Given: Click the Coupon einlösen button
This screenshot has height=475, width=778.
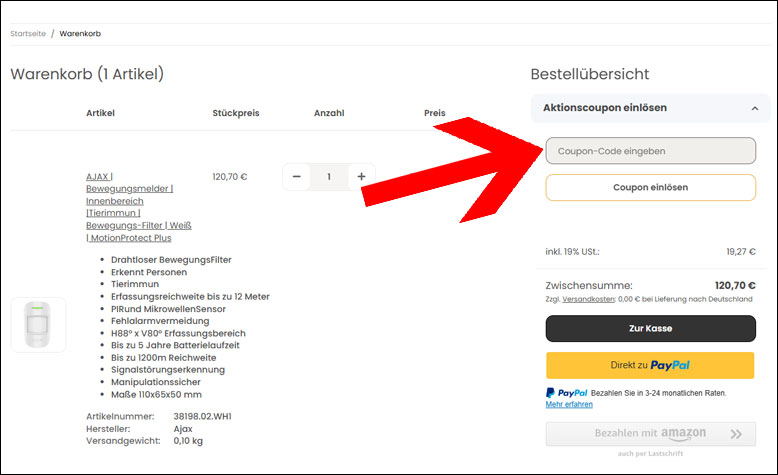Looking at the screenshot, I should point(650,188).
